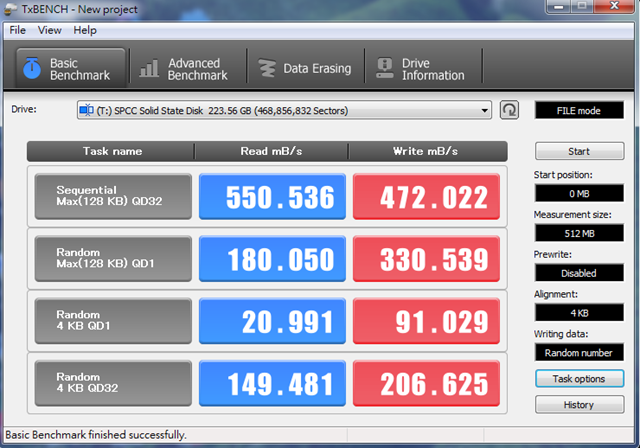Click the Task name column header
Viewport: 640px width, 448px height.
[x=112, y=151]
